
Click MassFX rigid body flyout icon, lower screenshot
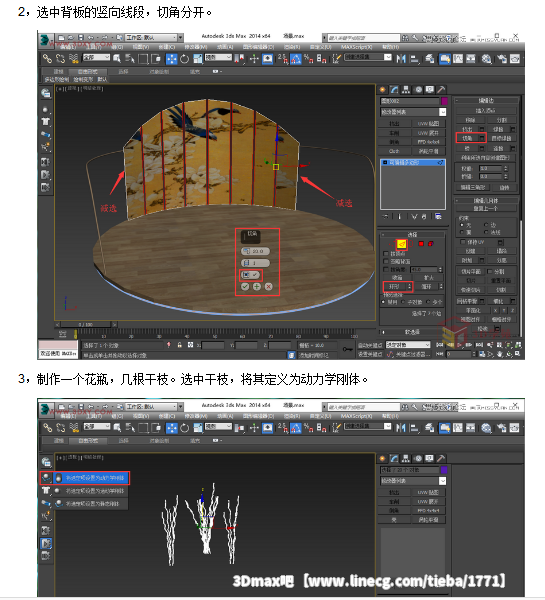coord(46,478)
